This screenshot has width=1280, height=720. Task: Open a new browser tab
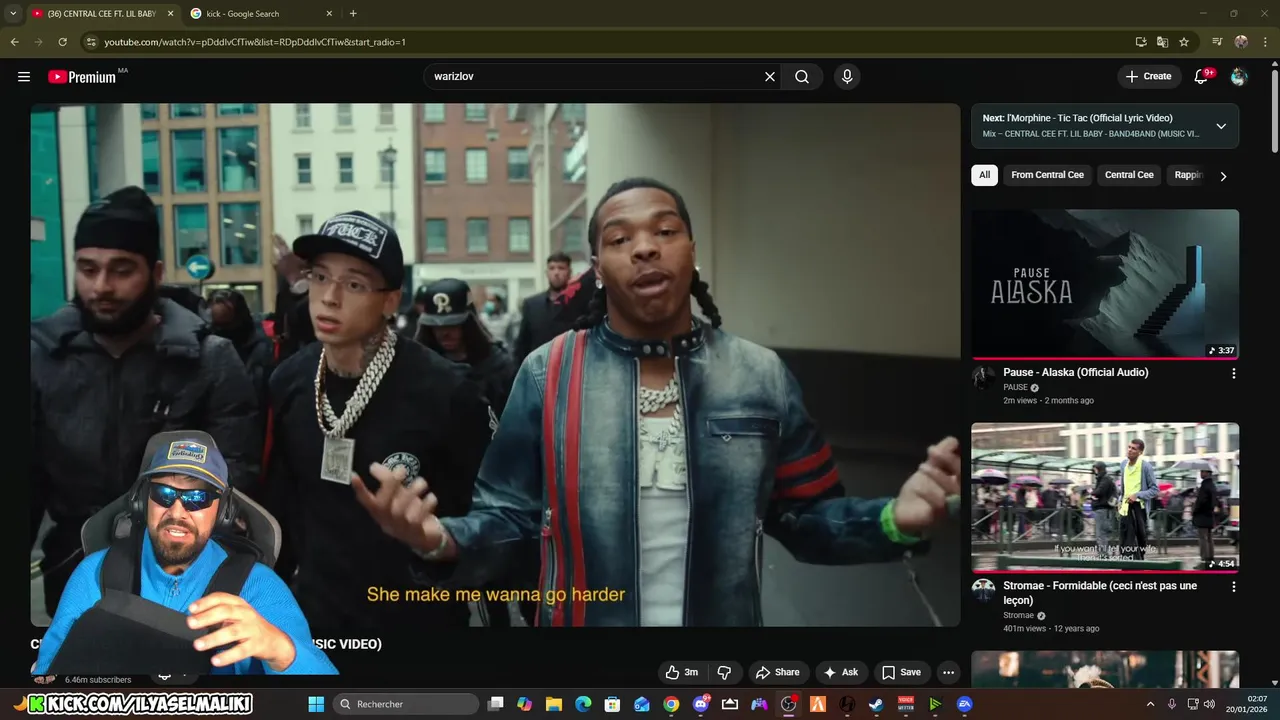tap(353, 13)
